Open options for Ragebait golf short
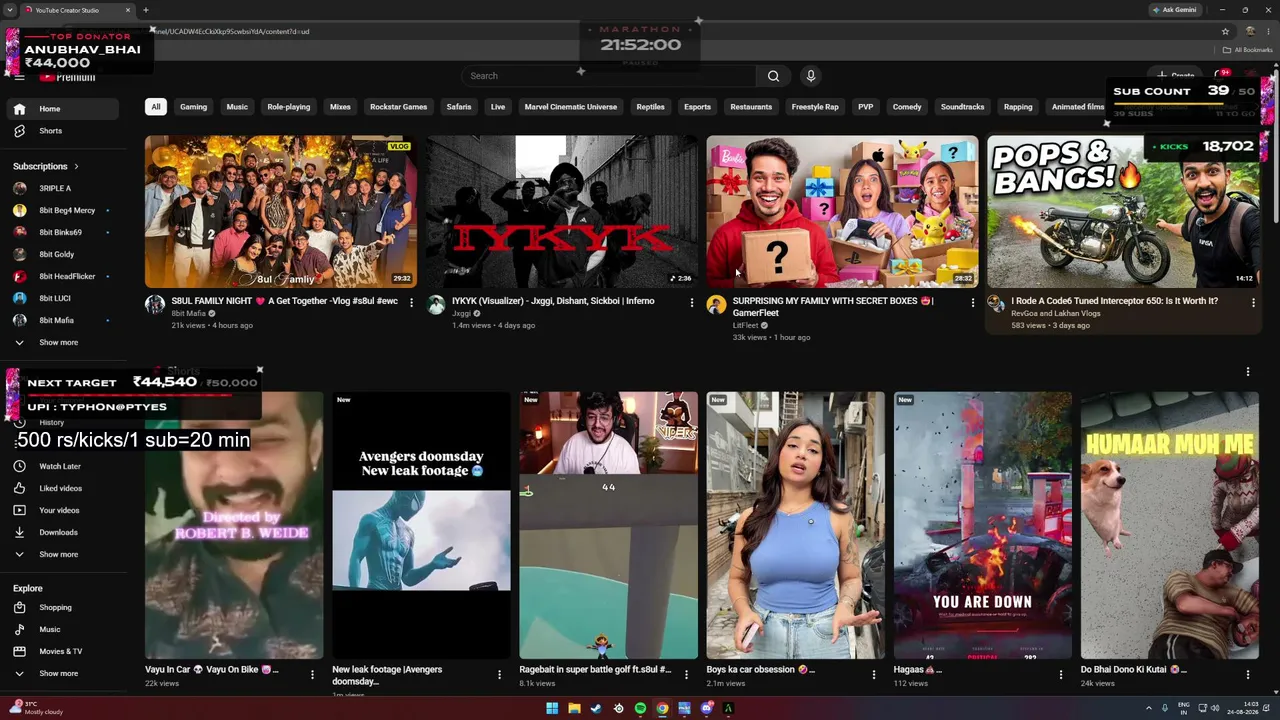Image resolution: width=1280 pixels, height=720 pixels. pos(686,675)
